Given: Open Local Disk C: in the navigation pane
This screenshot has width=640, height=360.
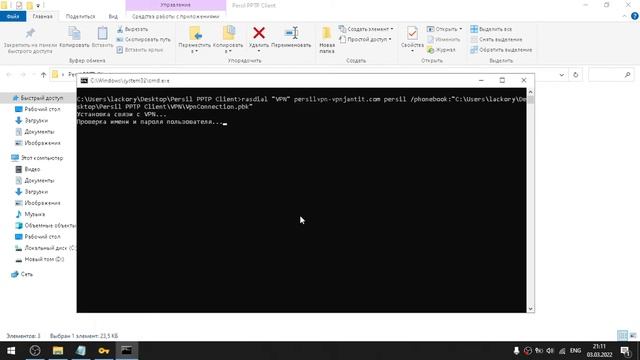Looking at the screenshot, I should tap(45, 248).
